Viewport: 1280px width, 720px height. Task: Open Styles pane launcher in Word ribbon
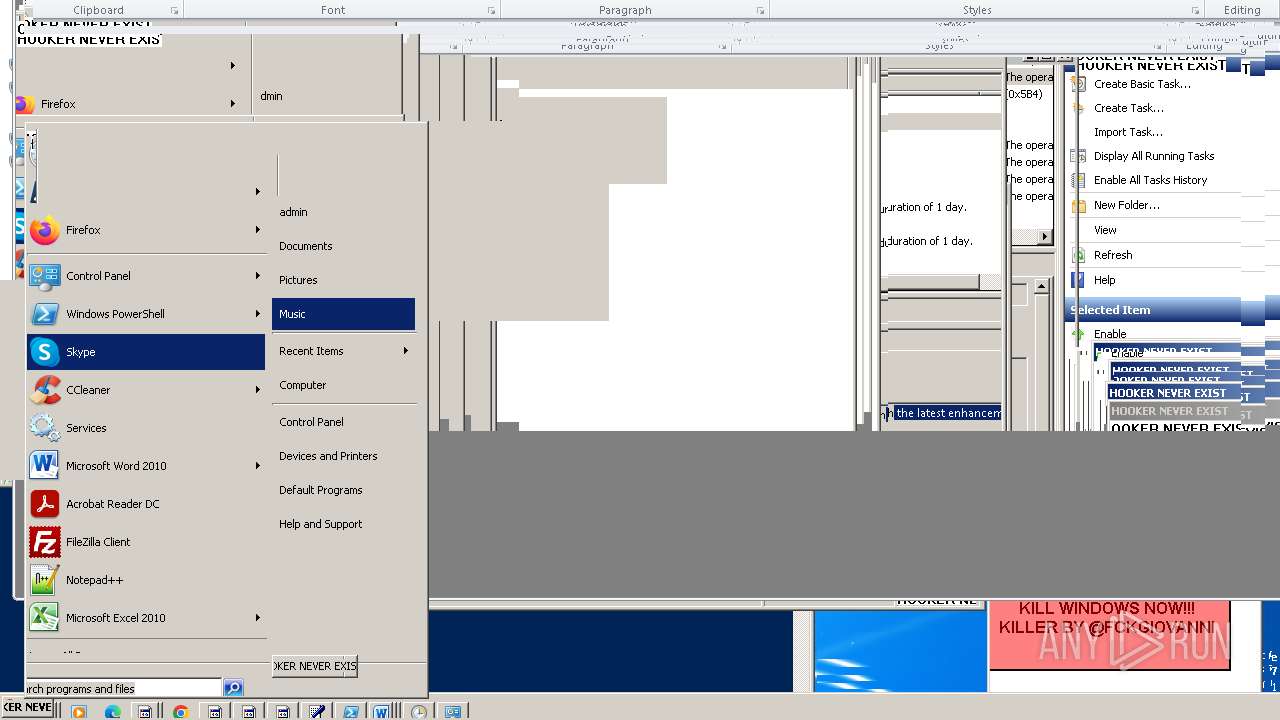(x=1195, y=10)
